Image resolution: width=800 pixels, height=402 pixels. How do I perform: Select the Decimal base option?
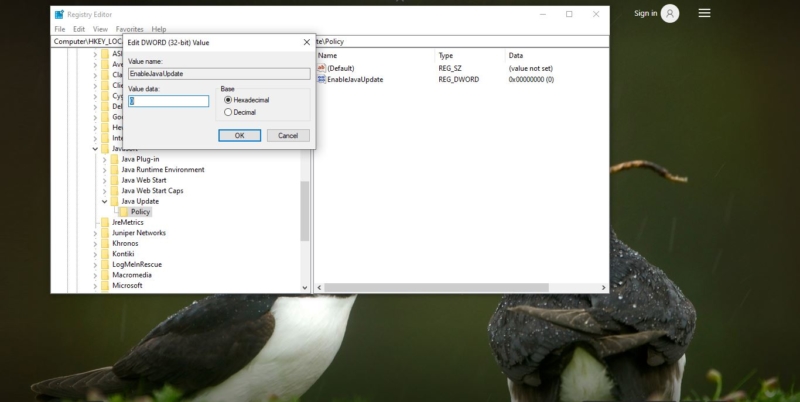[228, 112]
